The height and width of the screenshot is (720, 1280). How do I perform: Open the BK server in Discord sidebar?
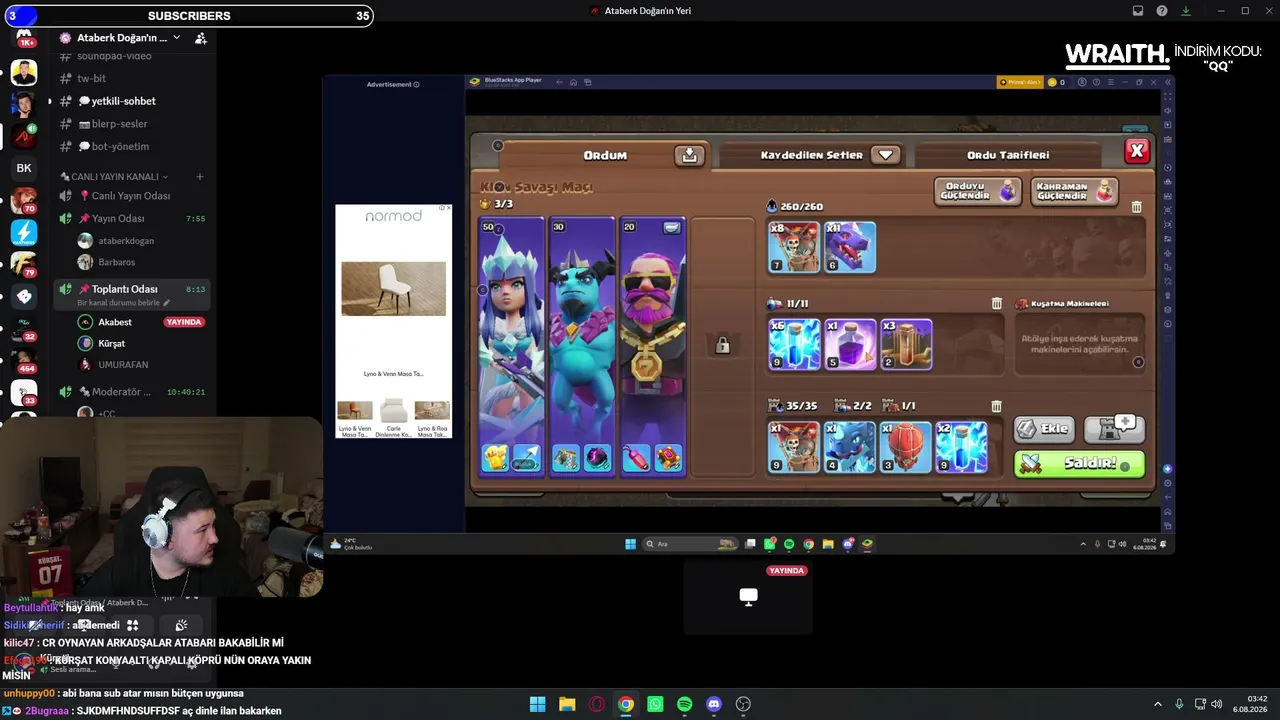point(24,168)
